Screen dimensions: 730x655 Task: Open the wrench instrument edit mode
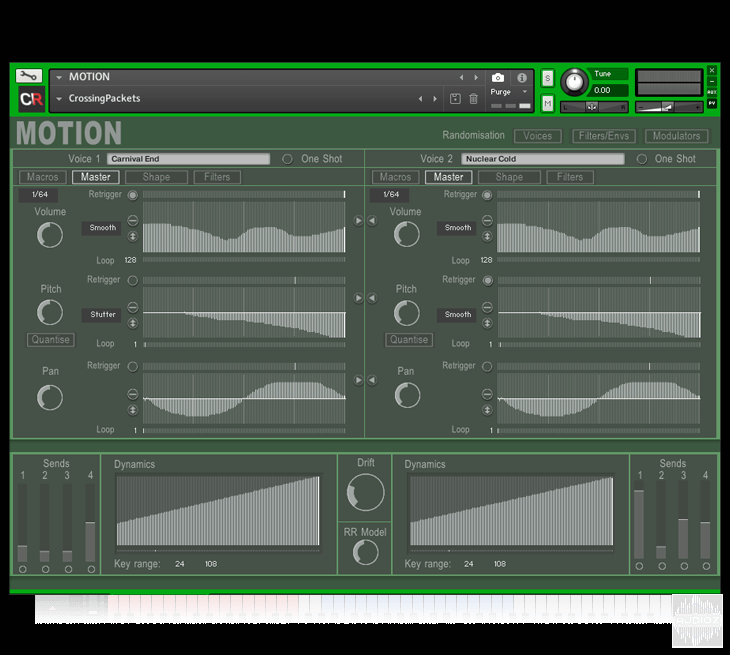tap(29, 76)
